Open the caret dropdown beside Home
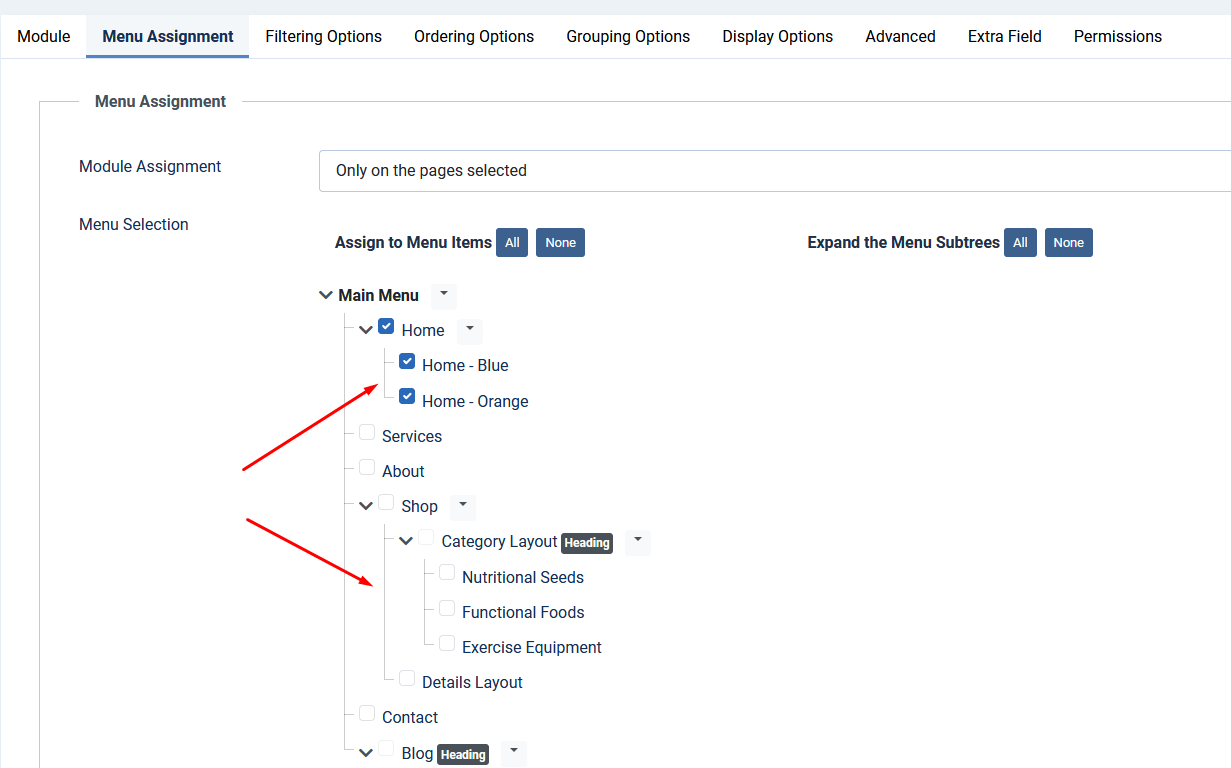The image size is (1231, 768). coord(469,330)
